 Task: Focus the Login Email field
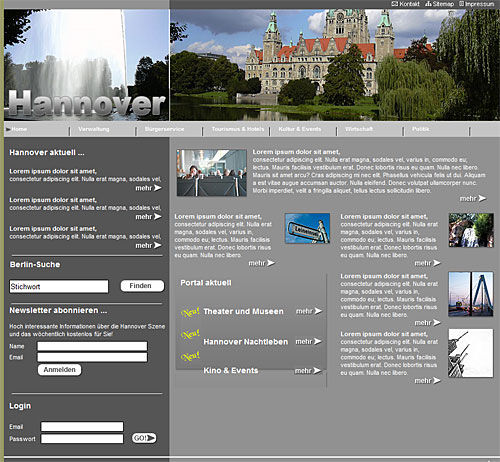[x=82, y=427]
